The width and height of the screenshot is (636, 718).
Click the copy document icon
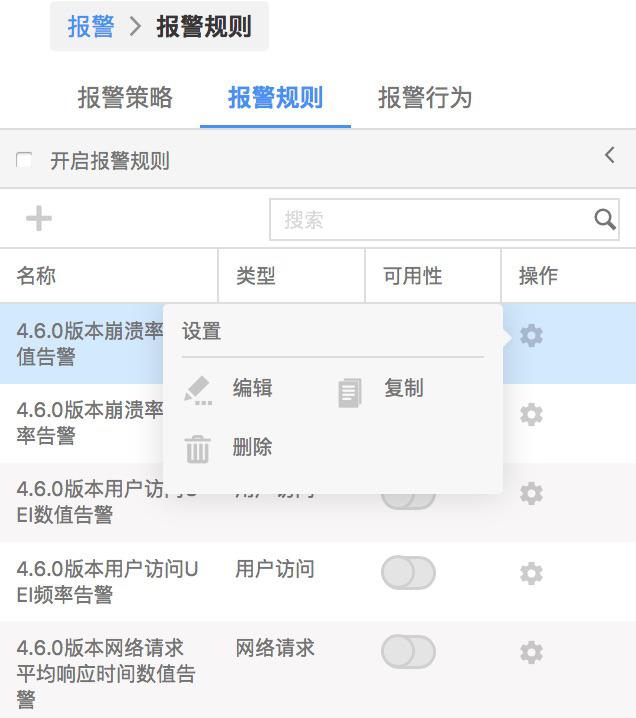pos(350,392)
